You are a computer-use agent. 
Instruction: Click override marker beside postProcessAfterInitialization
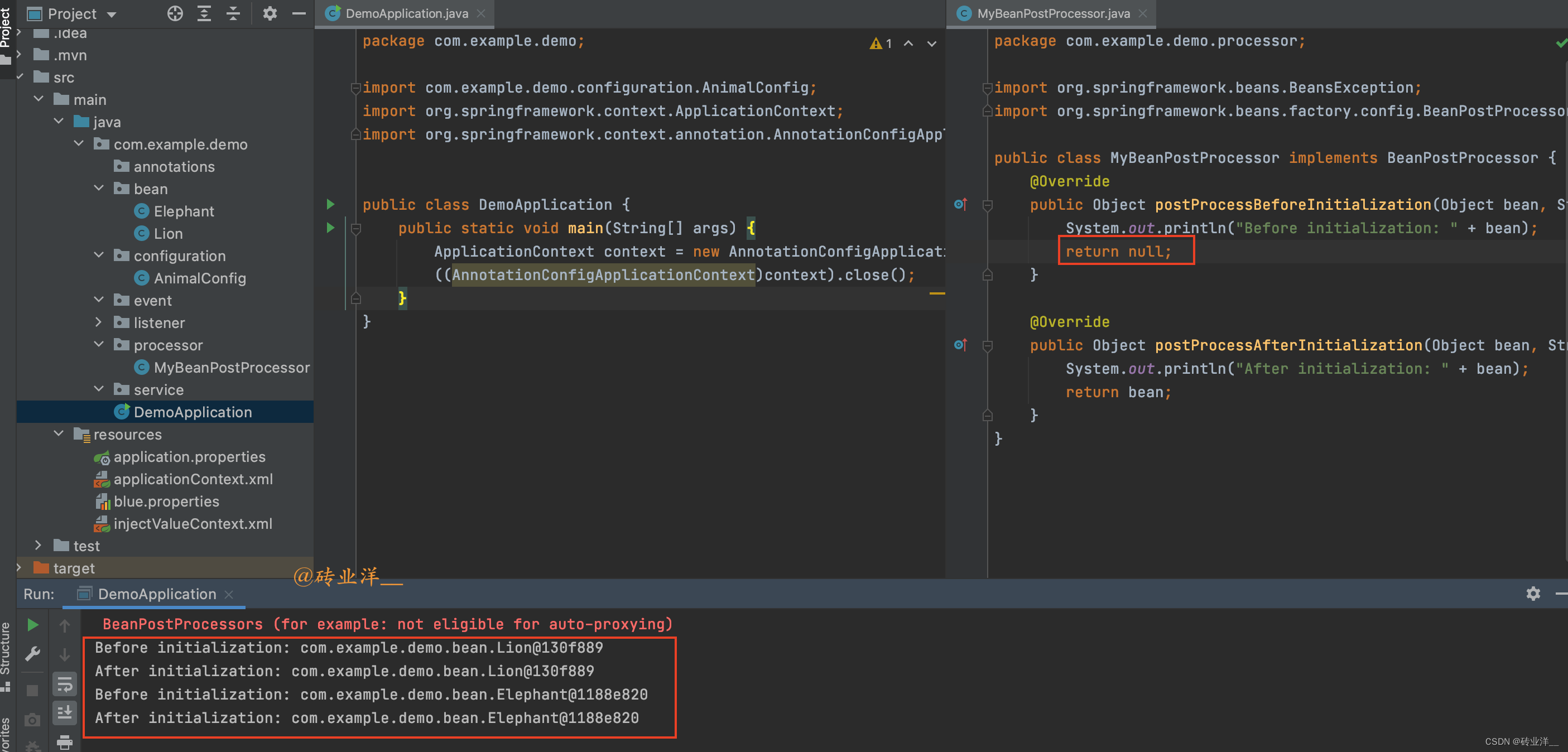960,345
